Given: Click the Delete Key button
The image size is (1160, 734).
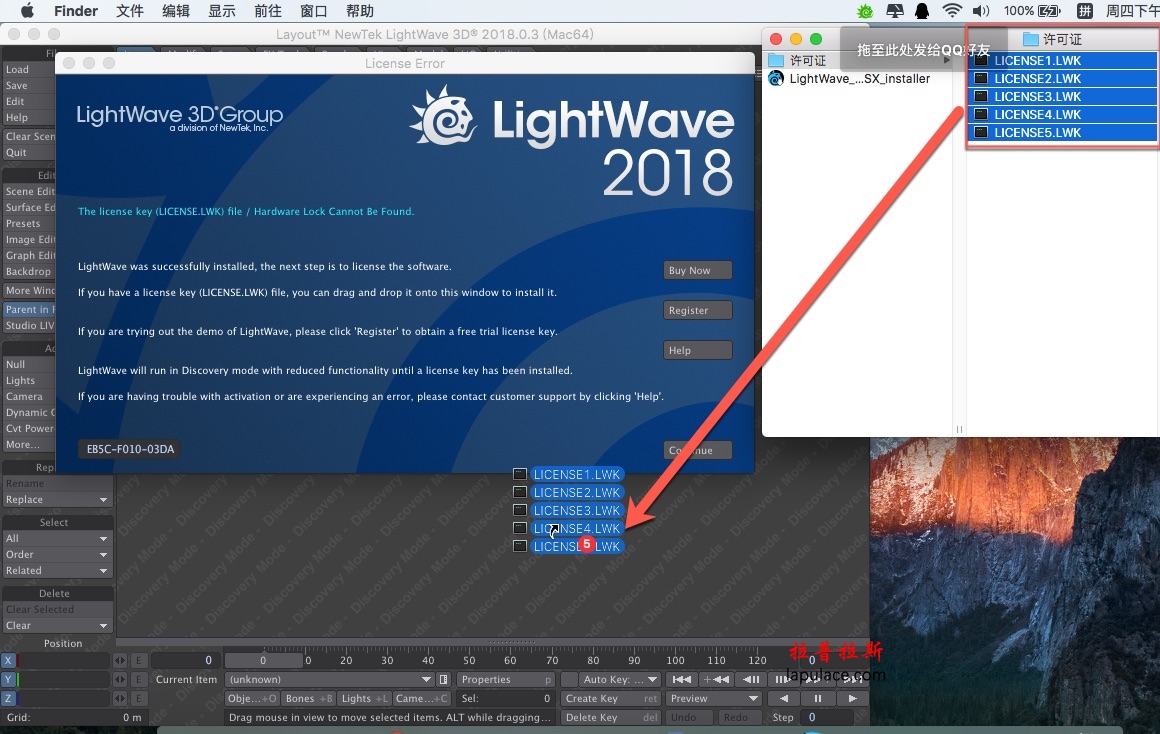Looking at the screenshot, I should (x=611, y=718).
